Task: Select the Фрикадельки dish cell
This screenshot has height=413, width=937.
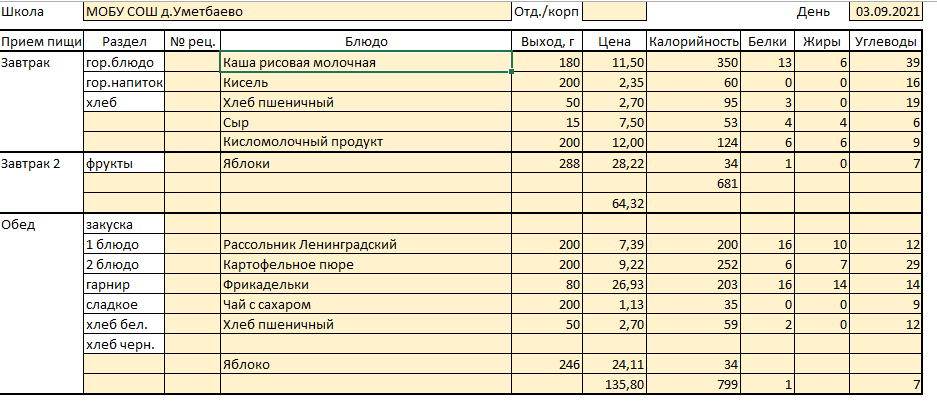Action: click(366, 285)
